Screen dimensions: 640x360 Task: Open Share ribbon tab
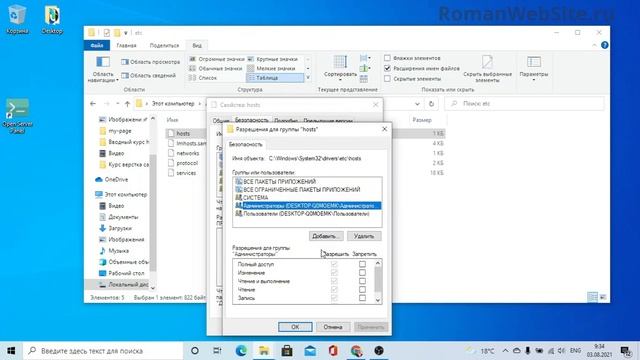pyautogui.click(x=164, y=45)
